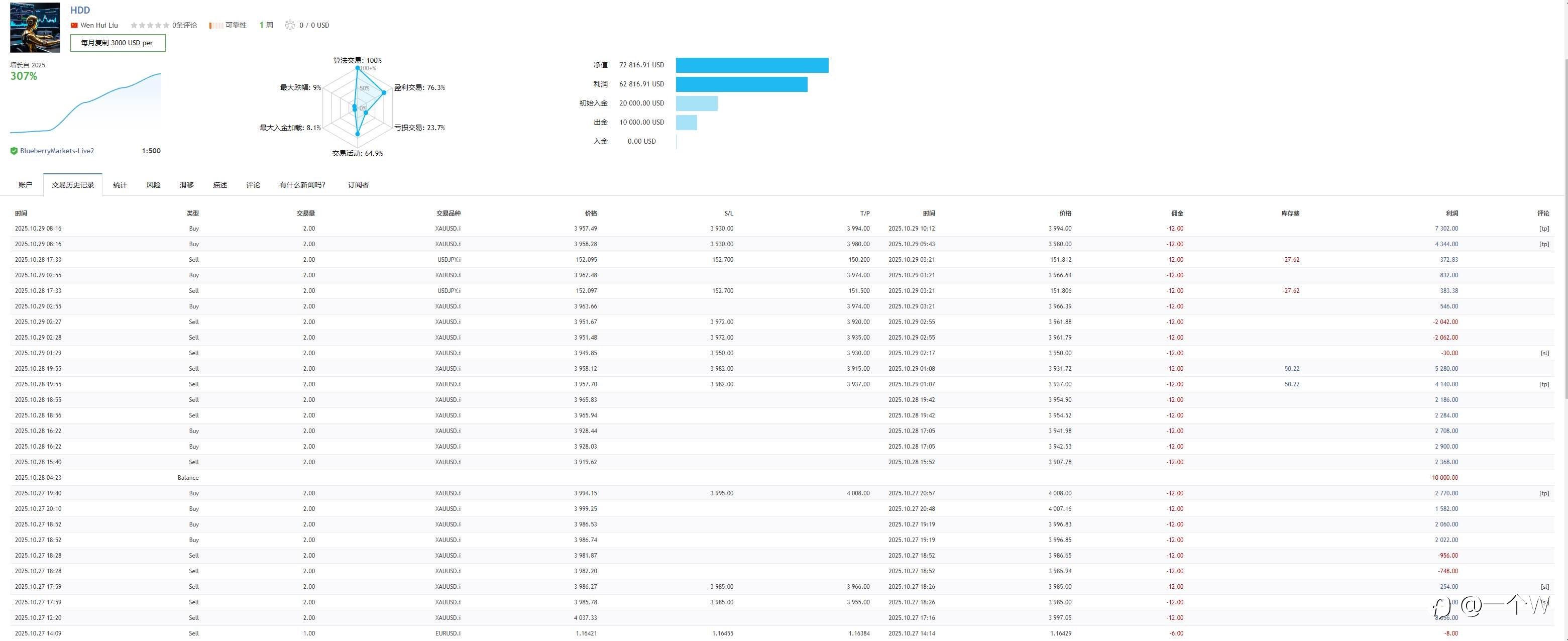Click the subscribers people icon
Image resolution: width=1568 pixels, height=641 pixels.
[x=290, y=26]
